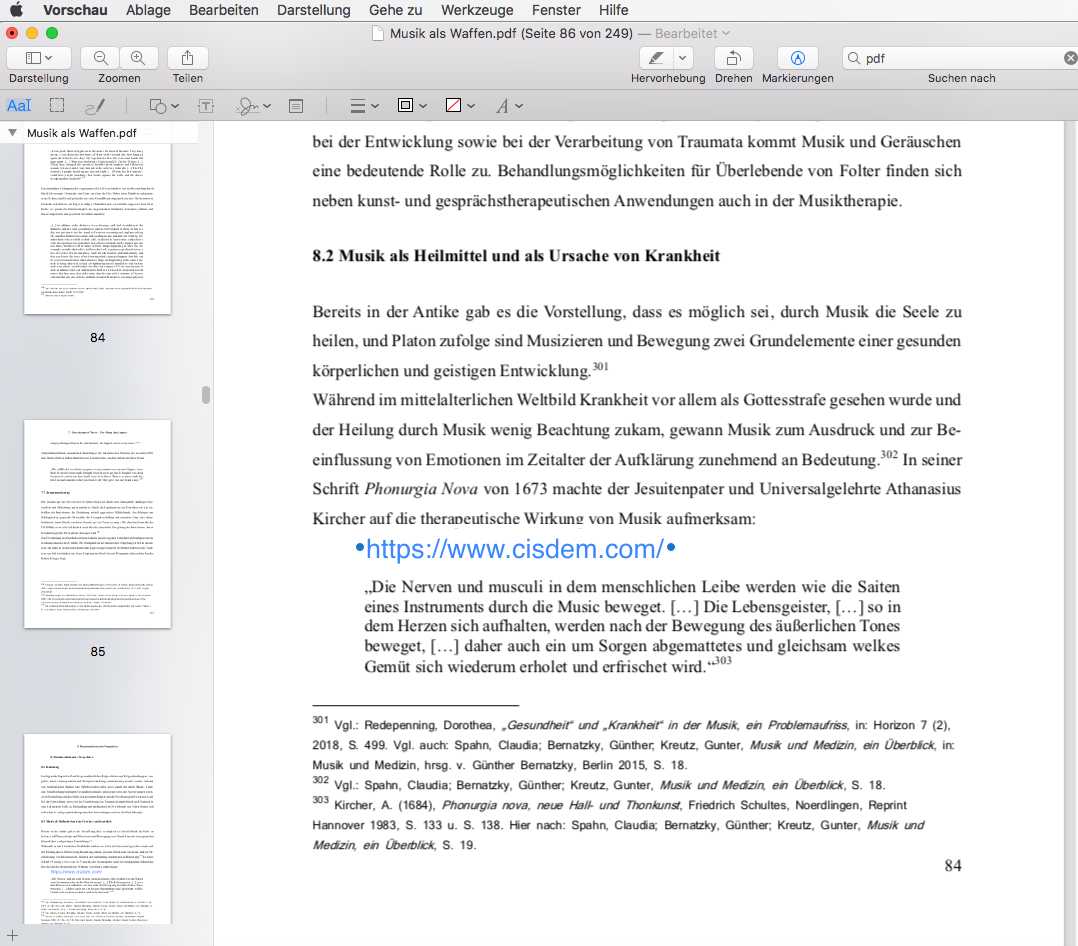Click the heading 8.2 Musik als Heilmittel
Screen dimensions: 1078x946
[x=516, y=256]
